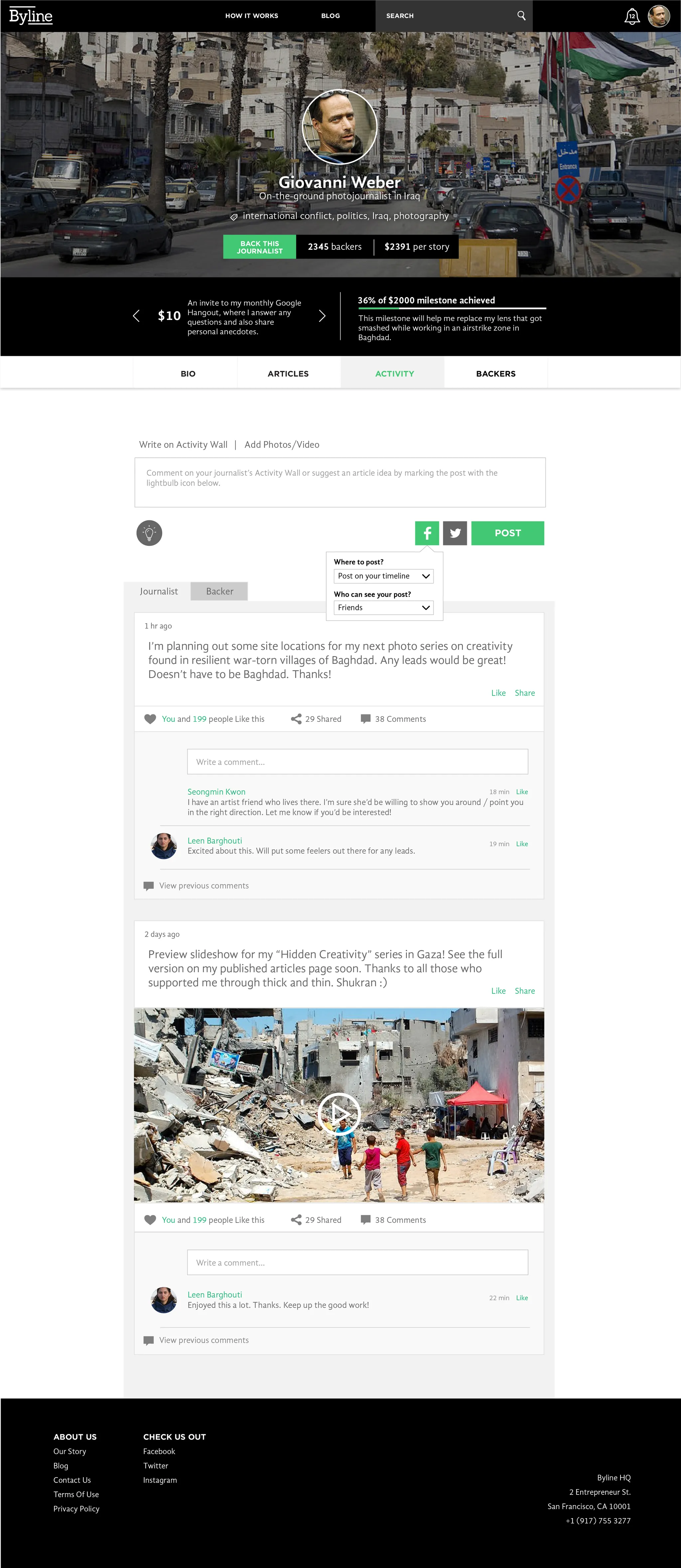
Task: Show the next reward with right chevron
Action: pyautogui.click(x=322, y=316)
